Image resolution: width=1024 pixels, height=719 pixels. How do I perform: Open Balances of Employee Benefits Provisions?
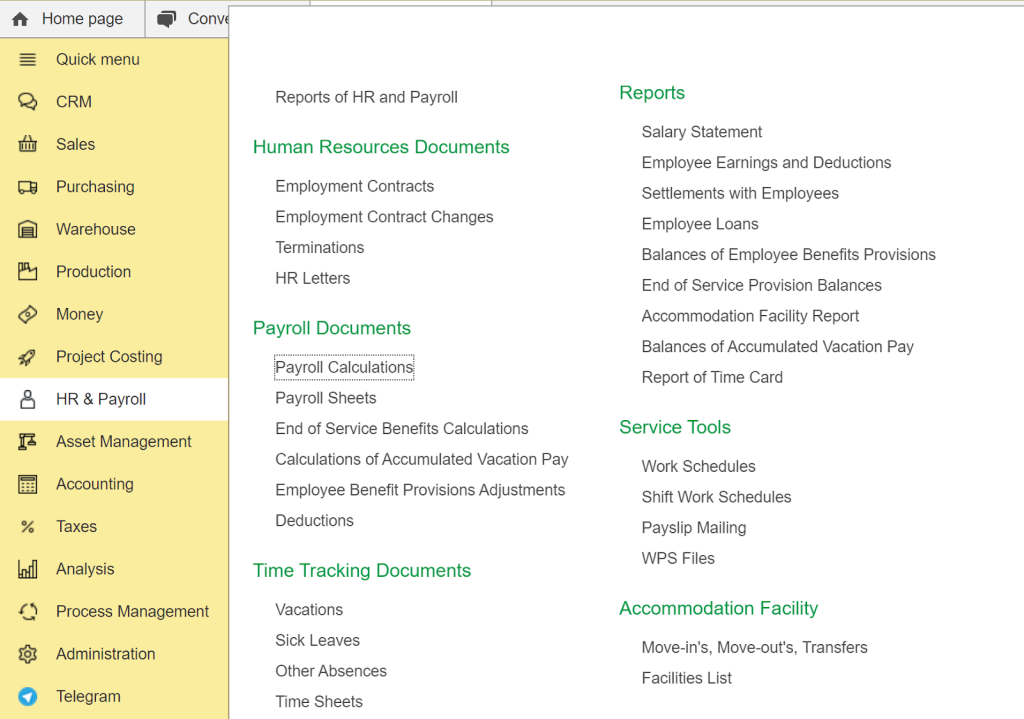coord(788,255)
